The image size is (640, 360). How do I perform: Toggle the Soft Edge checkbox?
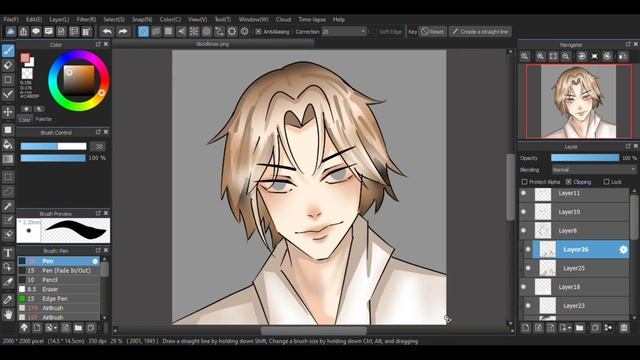coord(374,31)
